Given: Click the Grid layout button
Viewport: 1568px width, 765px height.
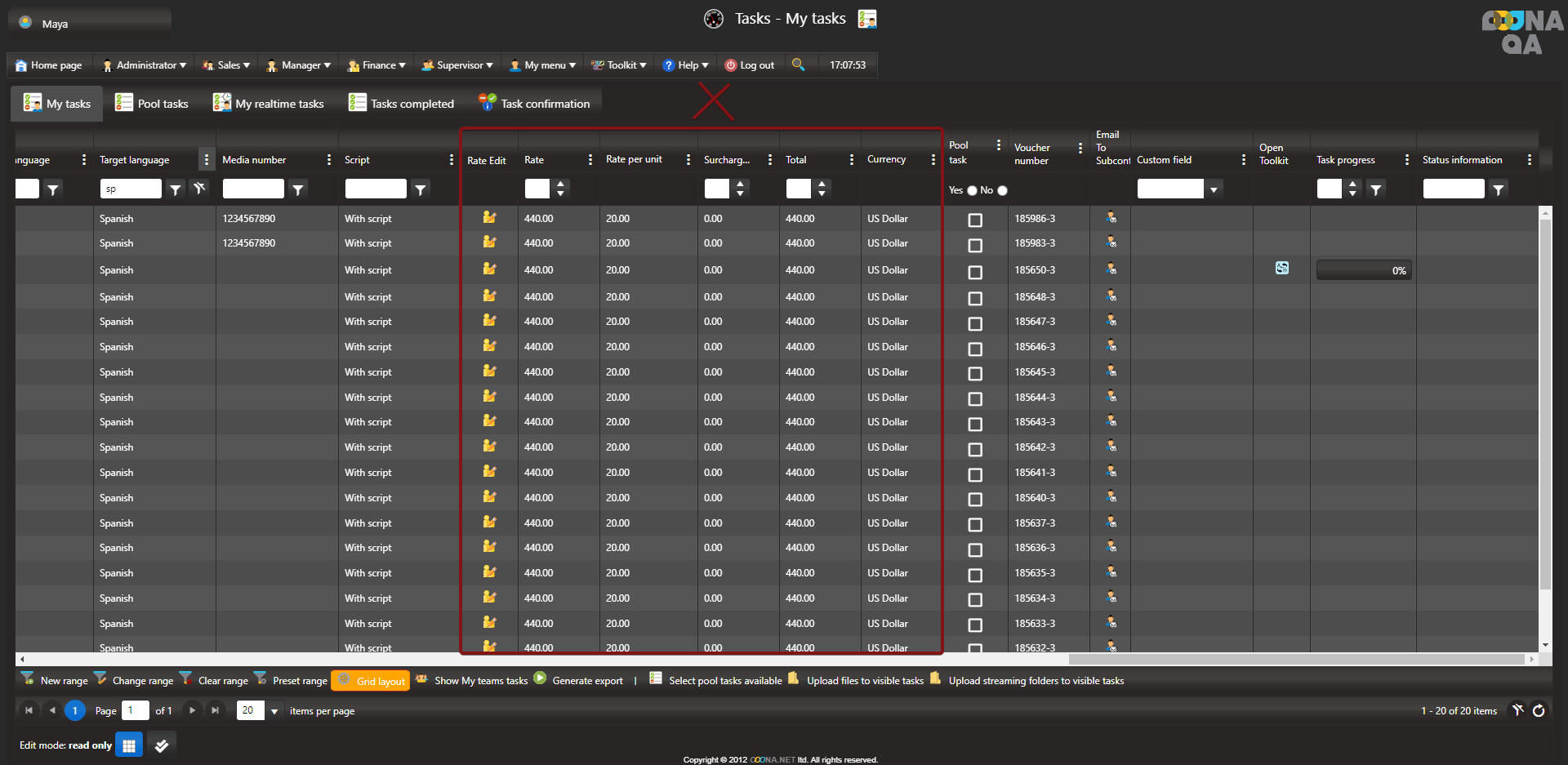Looking at the screenshot, I should pyautogui.click(x=372, y=681).
